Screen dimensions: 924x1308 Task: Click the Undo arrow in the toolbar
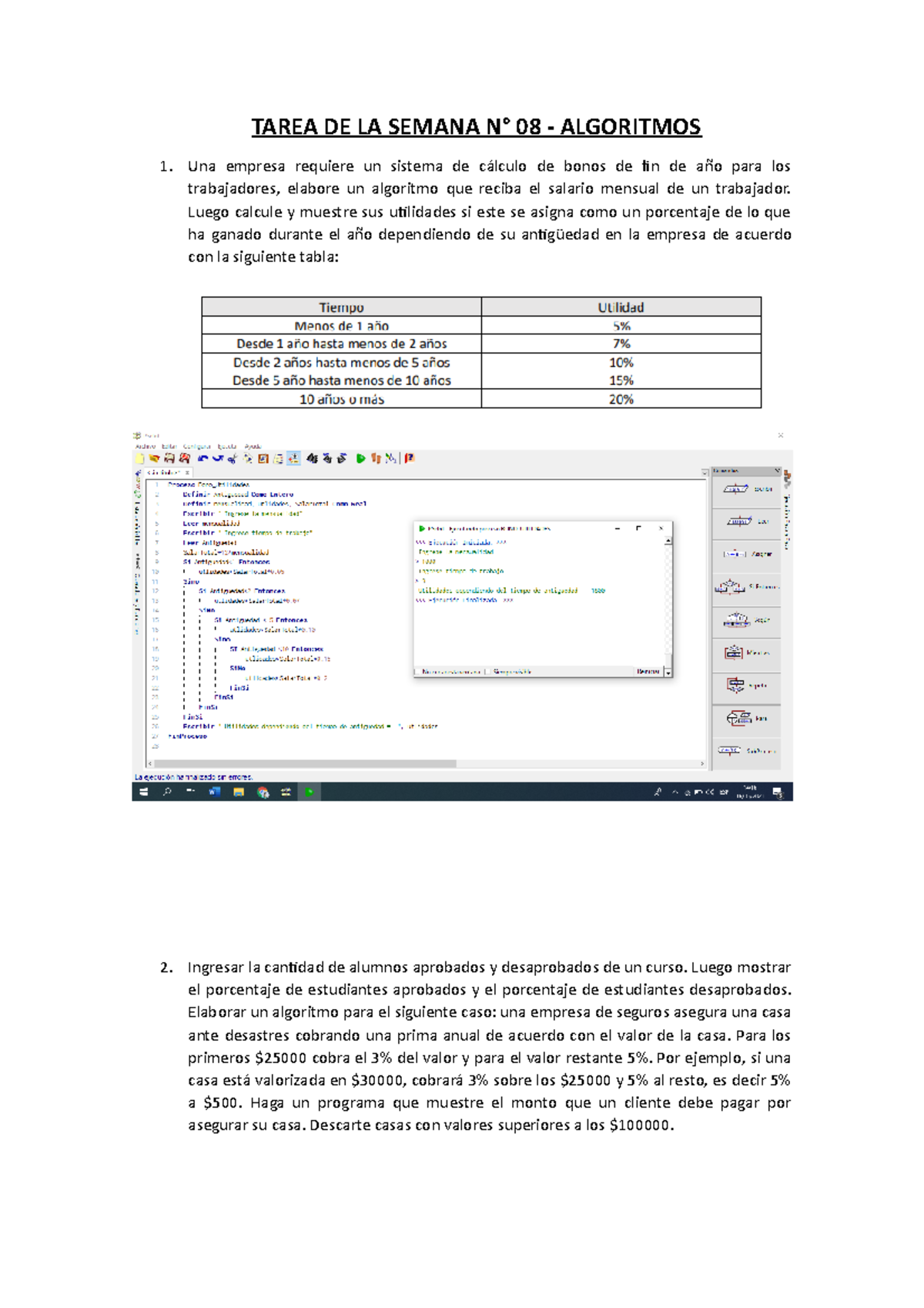(203, 458)
